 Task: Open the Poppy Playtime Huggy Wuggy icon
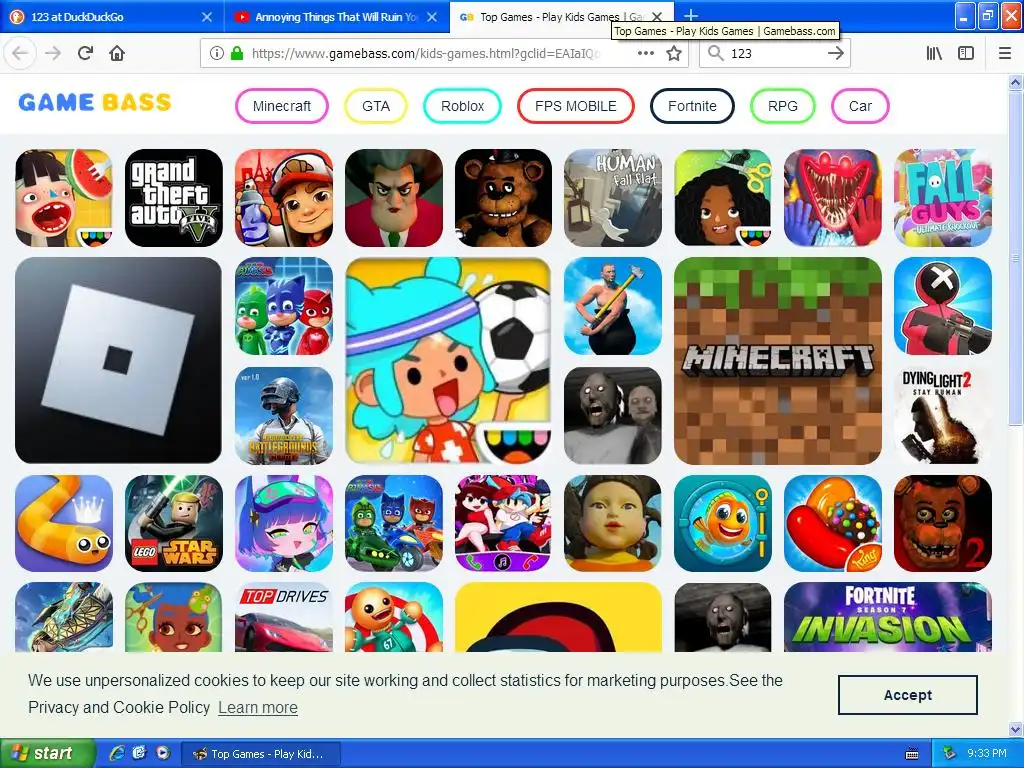pyautogui.click(x=833, y=198)
